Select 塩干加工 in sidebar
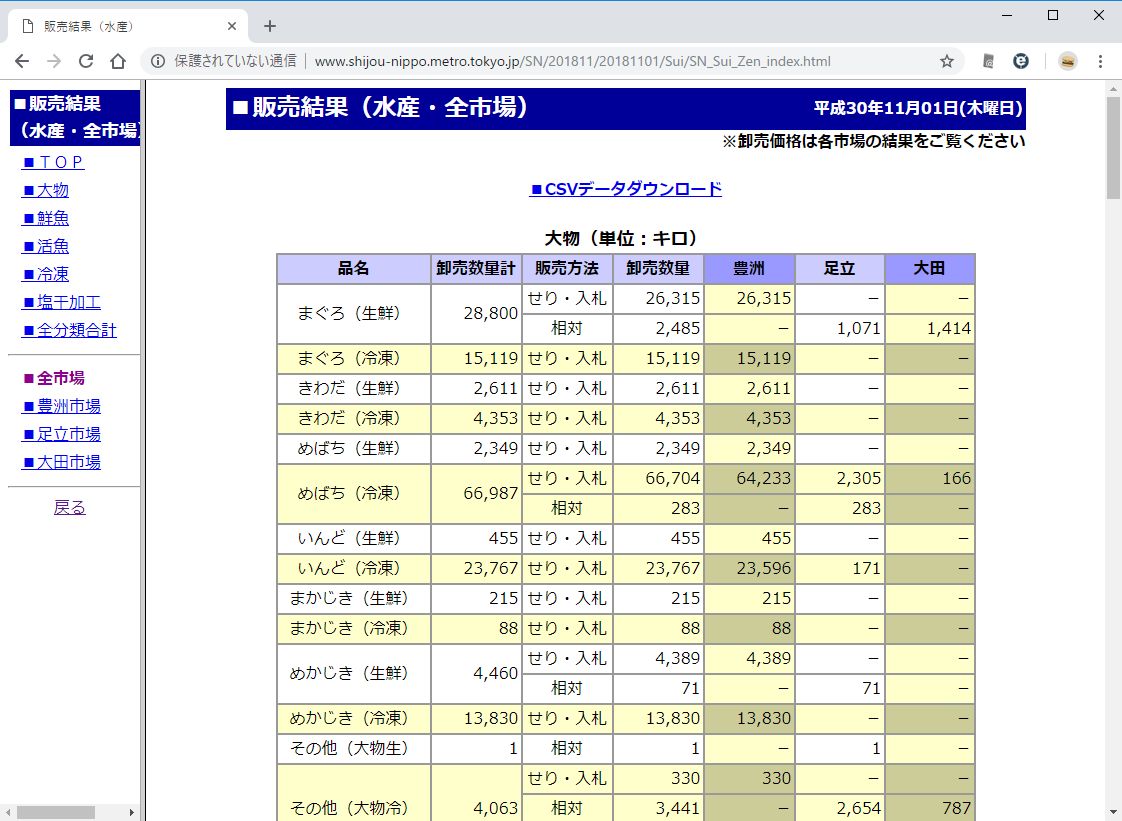This screenshot has width=1122, height=821. point(61,302)
